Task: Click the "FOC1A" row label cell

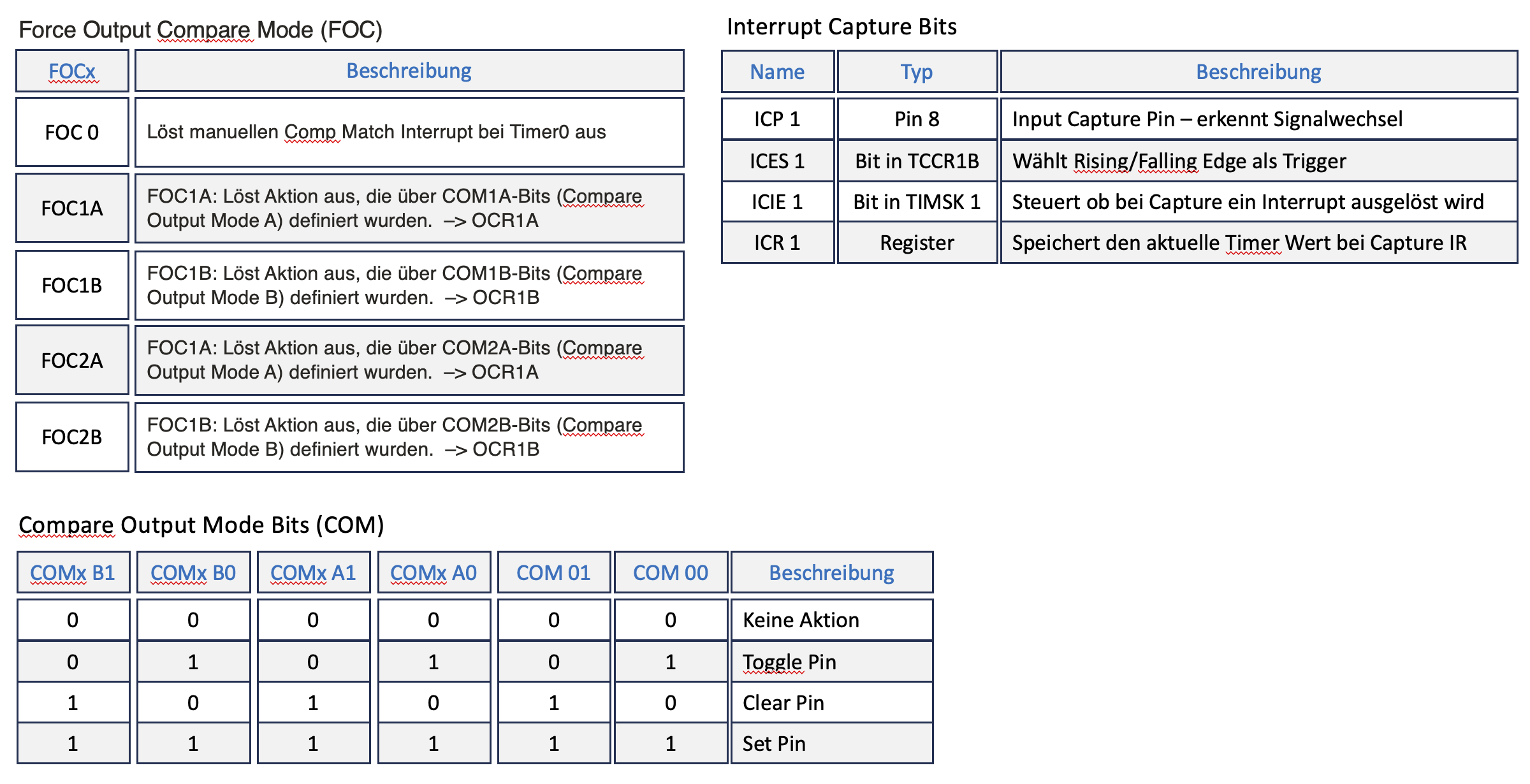Action: click(x=72, y=208)
